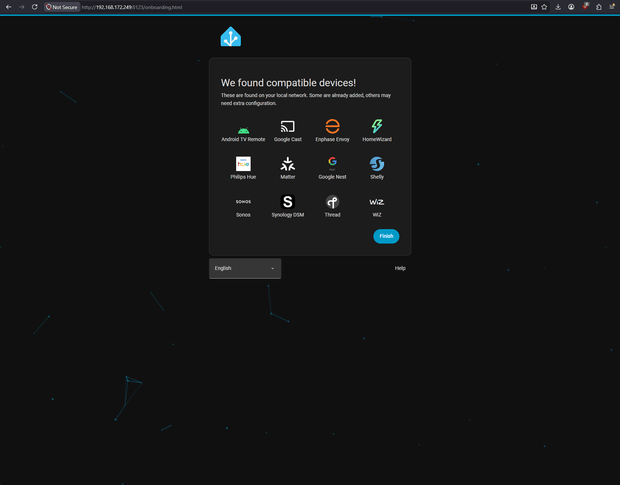Open the browser downloads icon
The height and width of the screenshot is (485, 620).
pyautogui.click(x=558, y=7)
